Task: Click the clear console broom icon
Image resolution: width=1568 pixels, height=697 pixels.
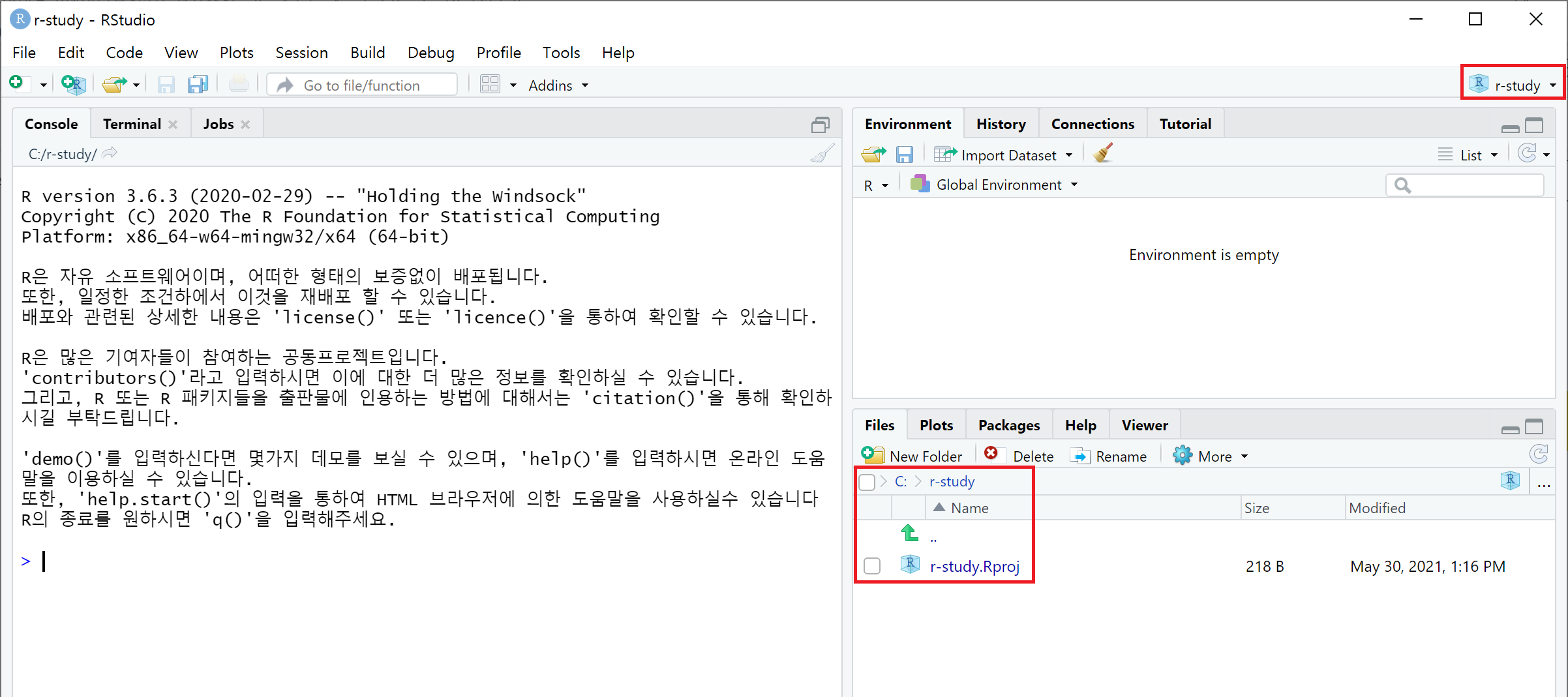Action: point(822,154)
